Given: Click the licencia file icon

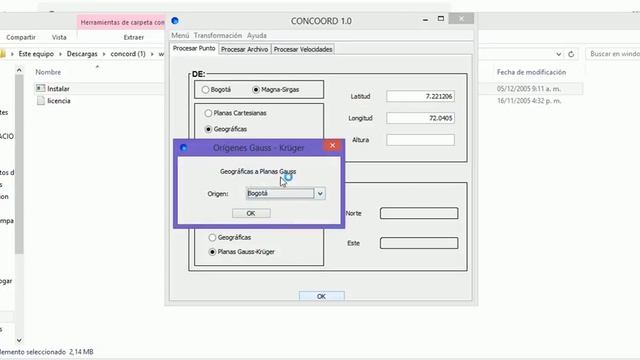Looking at the screenshot, I should coord(40,100).
